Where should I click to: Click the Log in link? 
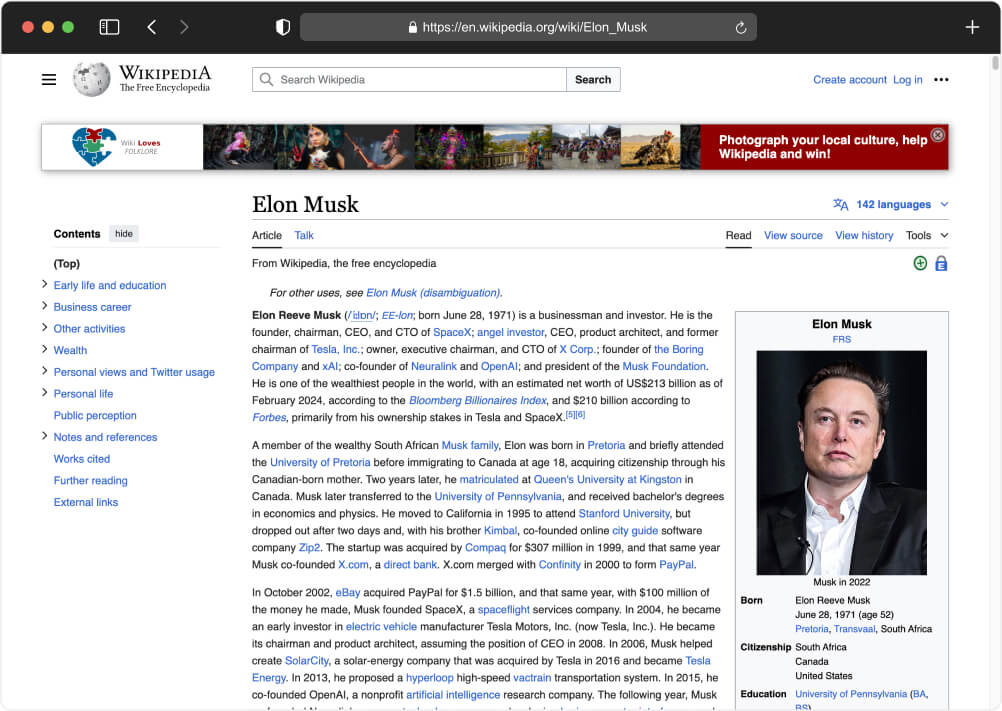pos(907,79)
